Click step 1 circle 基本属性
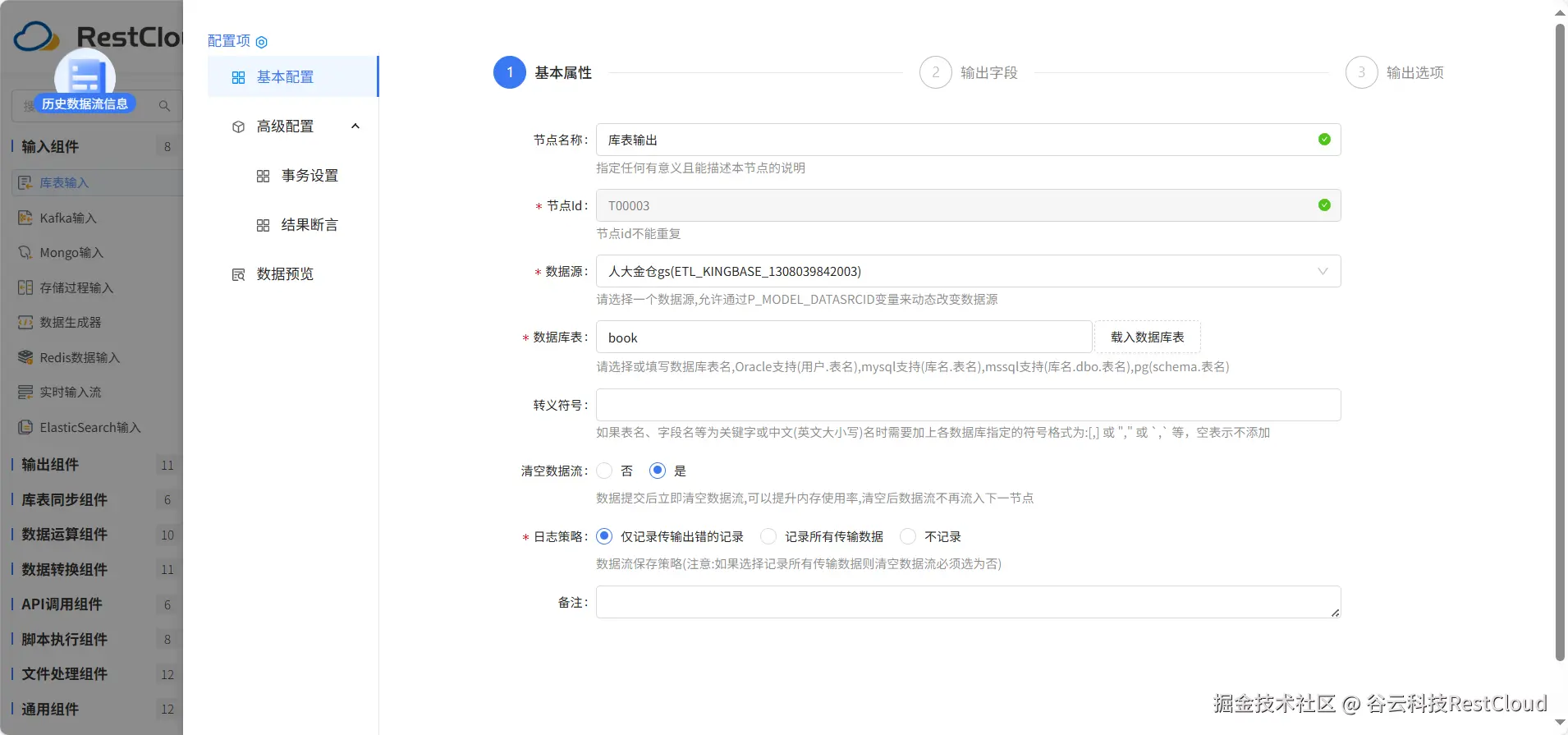Viewport: 1568px width, 735px height. pyautogui.click(x=510, y=72)
